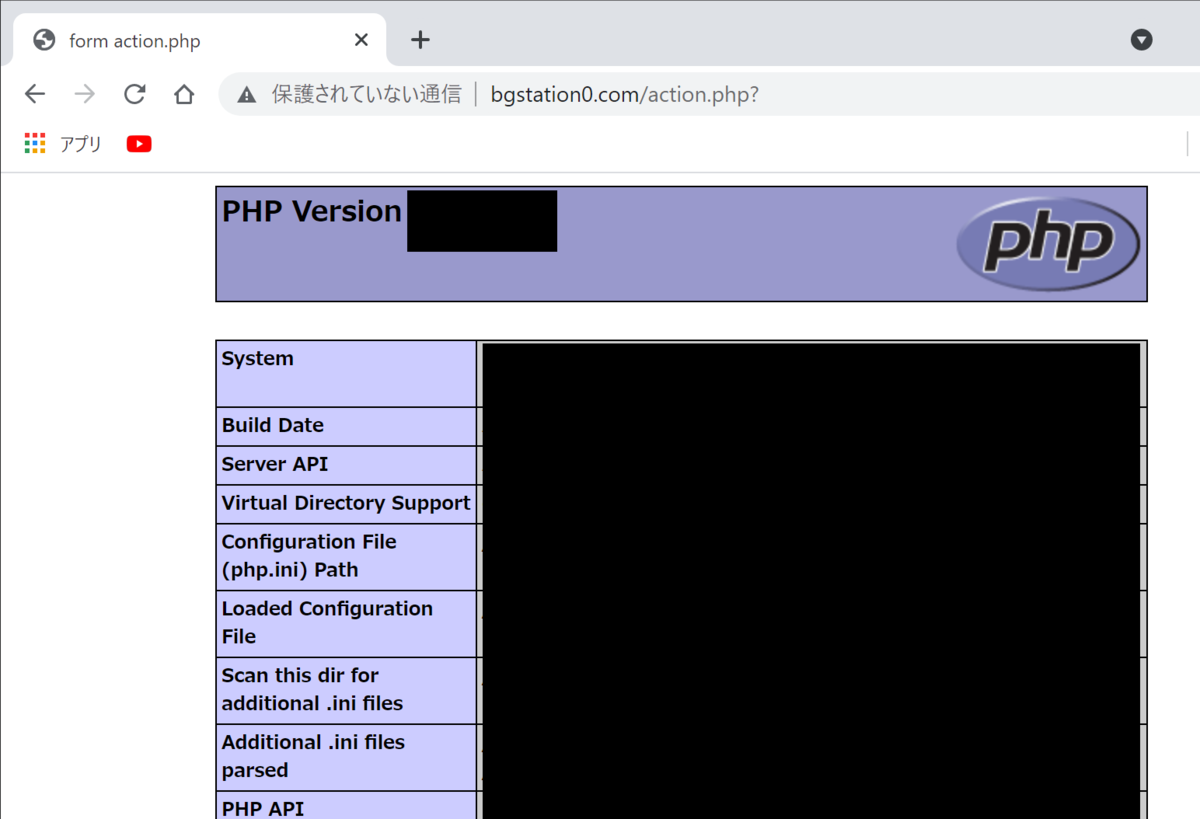1200x819 pixels.
Task: Open a new tab with the plus button
Action: pos(420,40)
